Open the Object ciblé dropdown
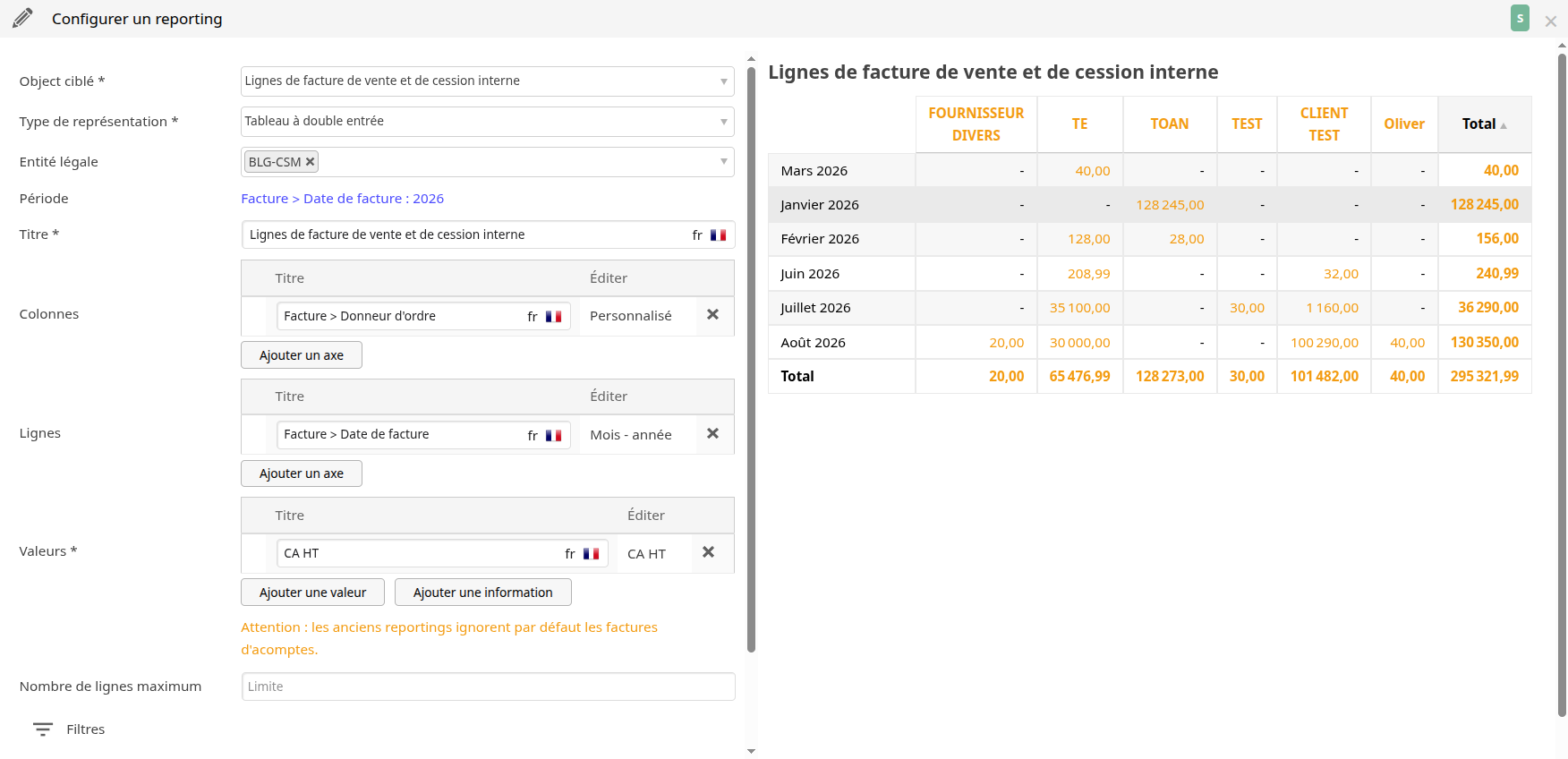The width and height of the screenshot is (1568, 759). 488,81
